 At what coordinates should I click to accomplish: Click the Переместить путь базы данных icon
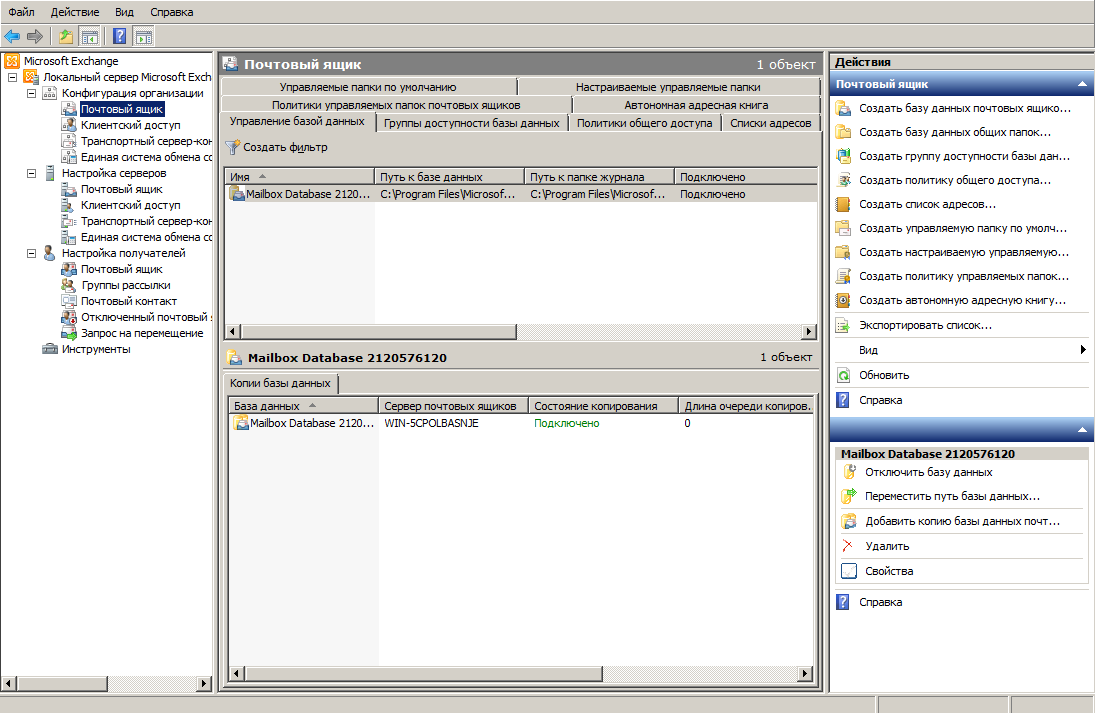849,496
